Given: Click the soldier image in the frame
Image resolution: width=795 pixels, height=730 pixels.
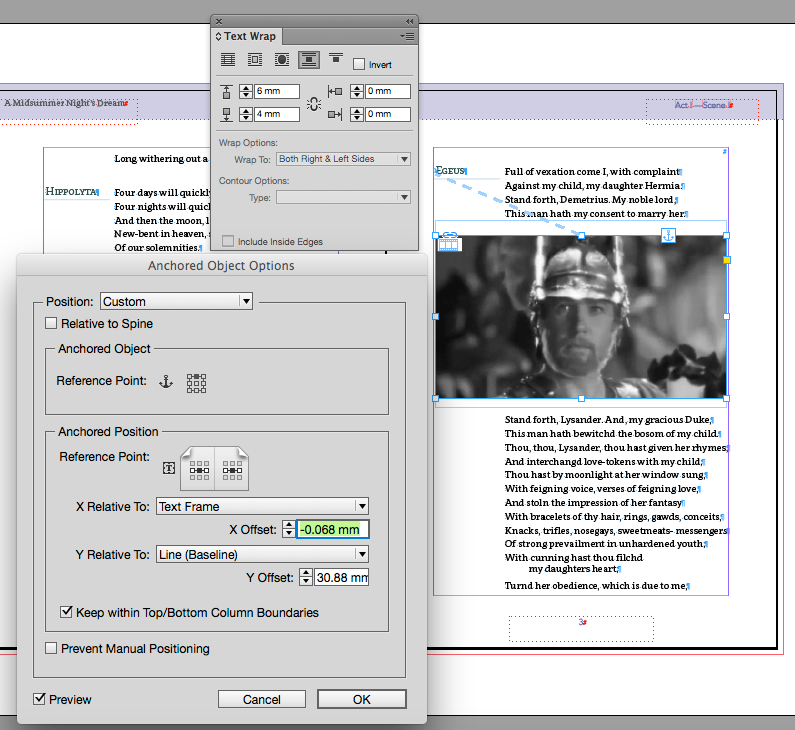Looking at the screenshot, I should point(581,317).
